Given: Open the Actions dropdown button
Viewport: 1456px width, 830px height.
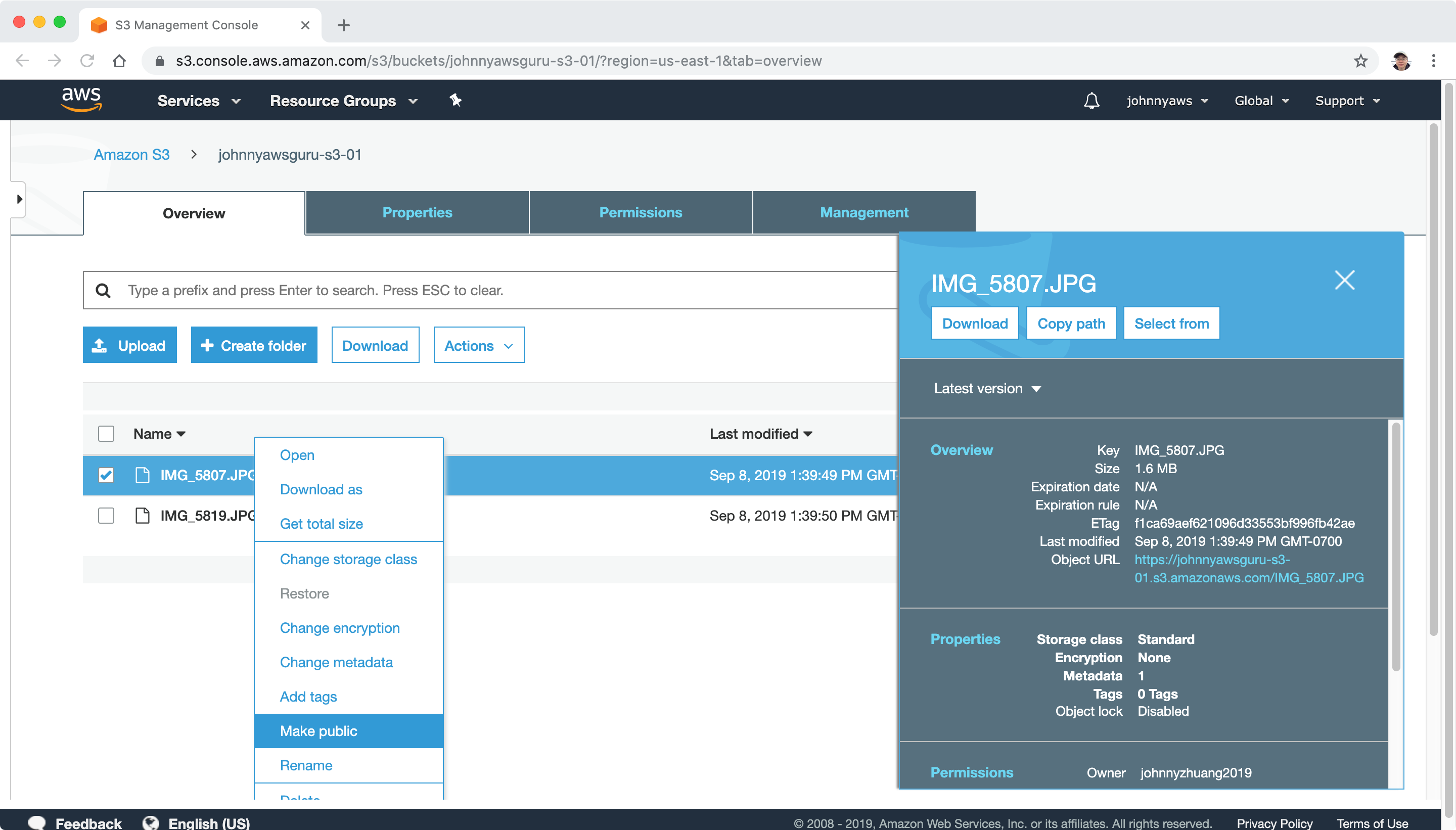Looking at the screenshot, I should 479,345.
